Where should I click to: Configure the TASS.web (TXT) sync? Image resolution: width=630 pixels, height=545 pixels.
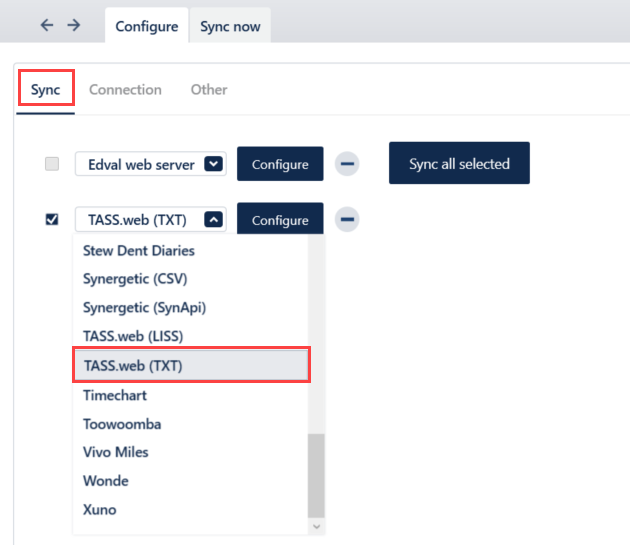point(280,219)
